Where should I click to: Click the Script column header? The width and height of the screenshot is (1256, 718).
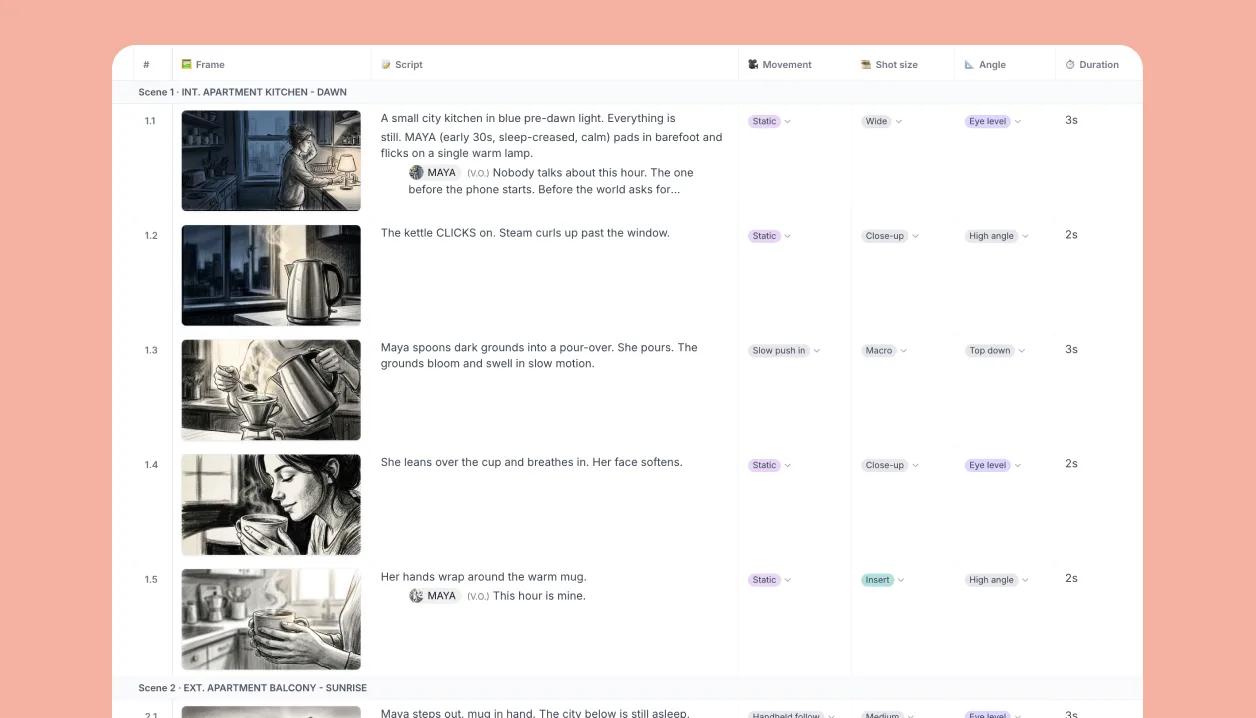pyautogui.click(x=555, y=64)
